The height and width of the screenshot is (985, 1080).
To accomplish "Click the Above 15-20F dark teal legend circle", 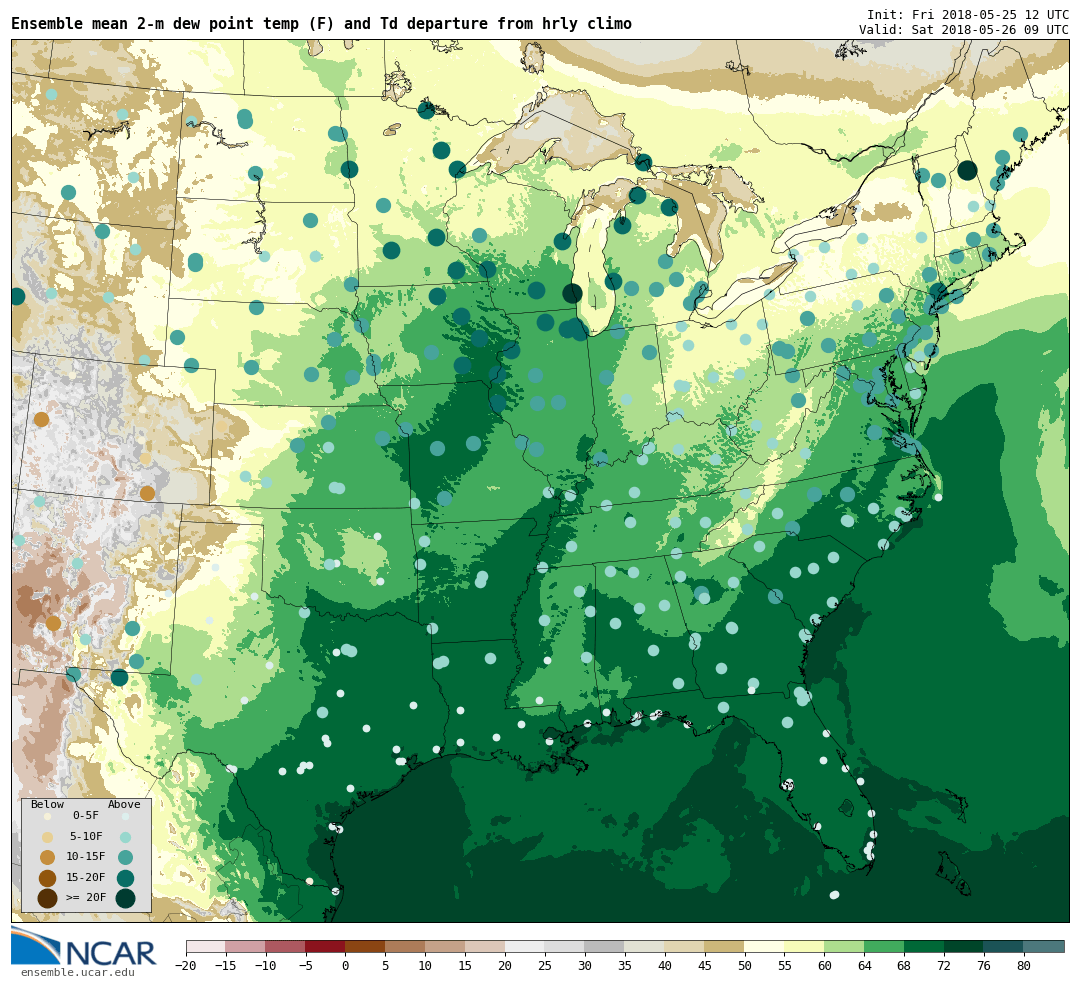I will [125, 878].
